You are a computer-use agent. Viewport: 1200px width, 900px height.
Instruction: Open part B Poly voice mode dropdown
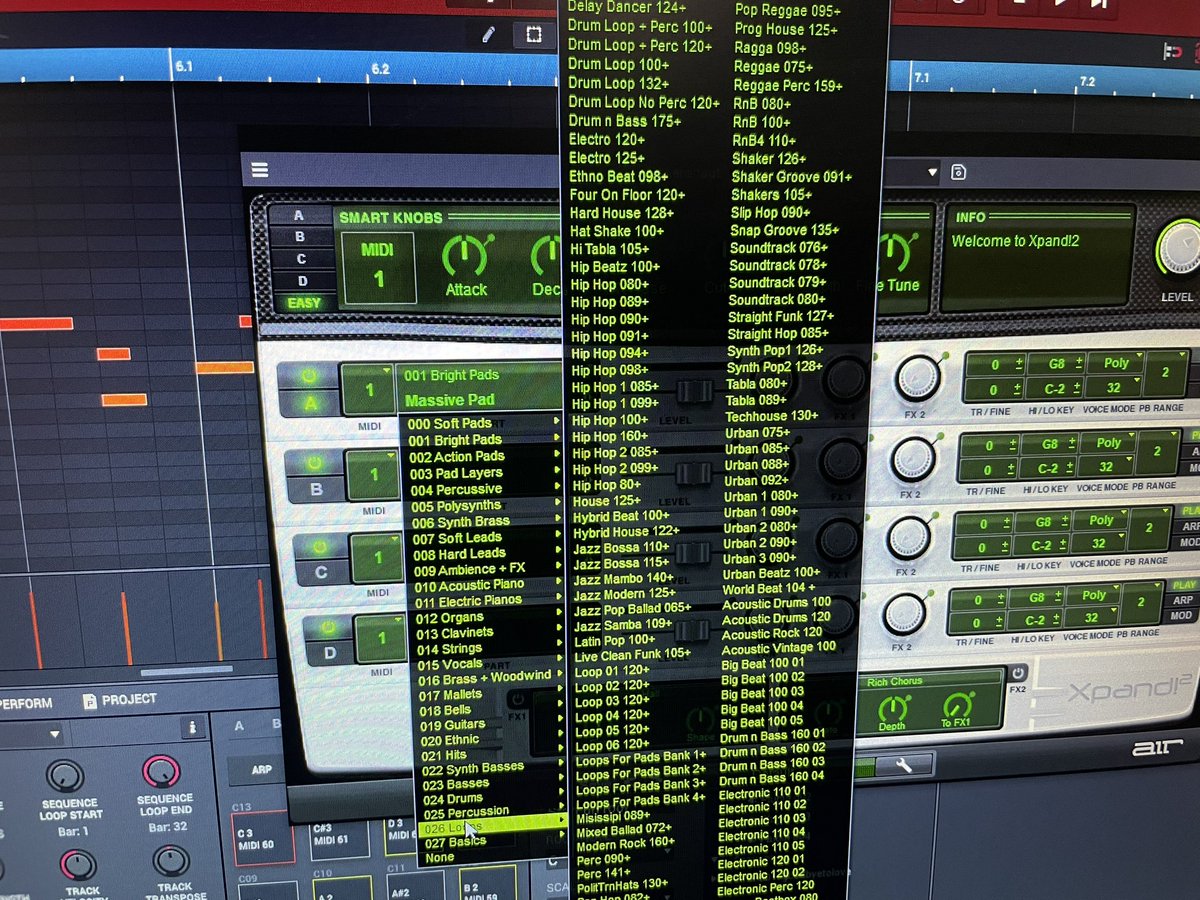pos(1108,443)
